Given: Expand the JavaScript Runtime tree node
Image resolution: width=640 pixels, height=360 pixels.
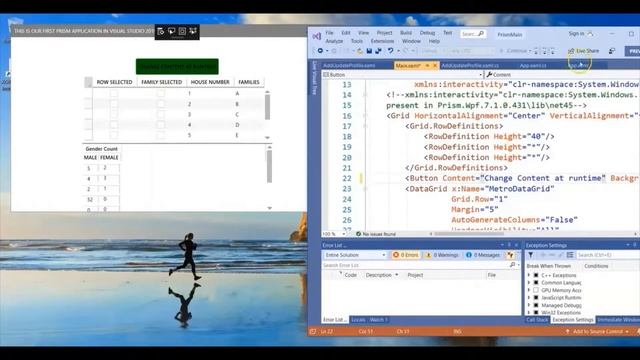Looking at the screenshot, I should (x=529, y=298).
